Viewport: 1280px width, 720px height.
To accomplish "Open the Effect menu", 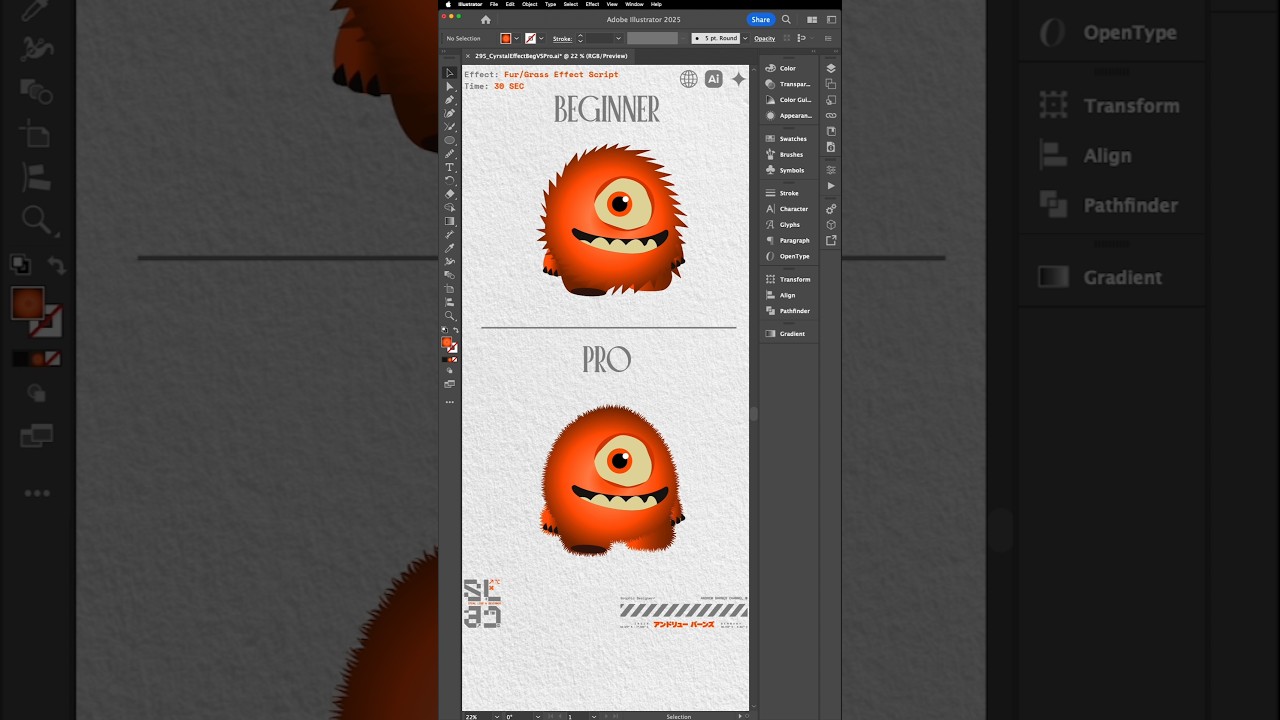I will pyautogui.click(x=592, y=4).
